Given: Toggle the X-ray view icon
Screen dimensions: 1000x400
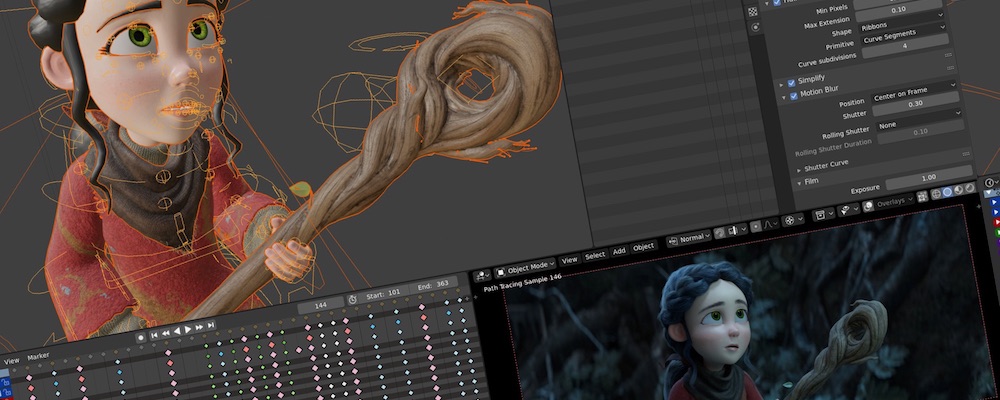Looking at the screenshot, I should coord(922,196).
